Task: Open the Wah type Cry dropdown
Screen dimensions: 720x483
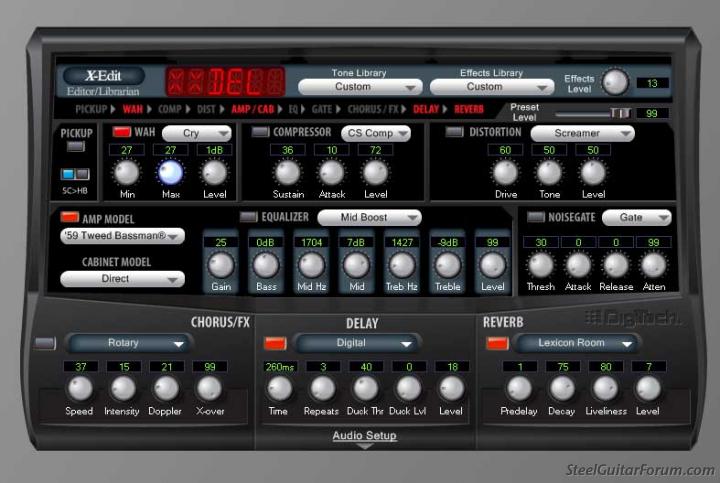Action: (x=197, y=133)
